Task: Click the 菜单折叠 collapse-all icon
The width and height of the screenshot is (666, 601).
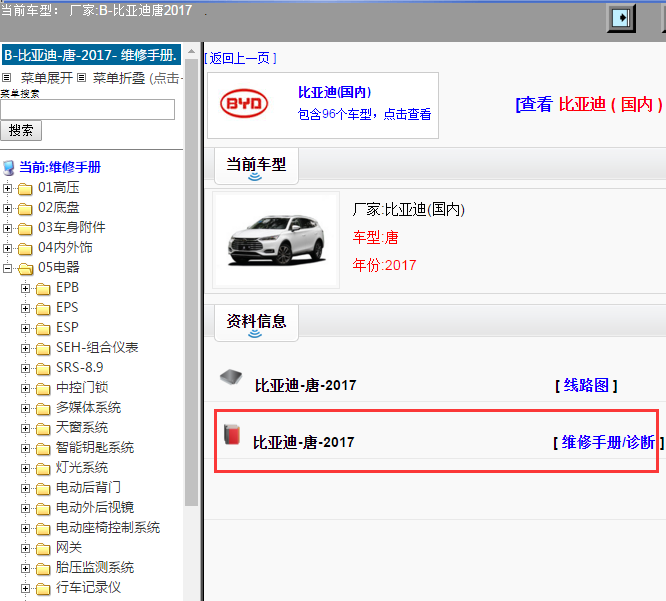Action: click(82, 78)
